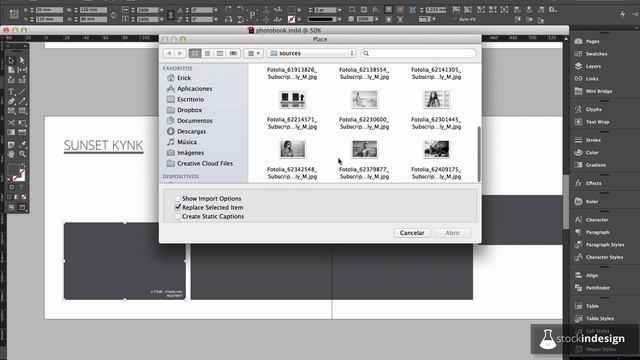
Task: Enable Create Static Captions checkbox
Action: [x=178, y=216]
